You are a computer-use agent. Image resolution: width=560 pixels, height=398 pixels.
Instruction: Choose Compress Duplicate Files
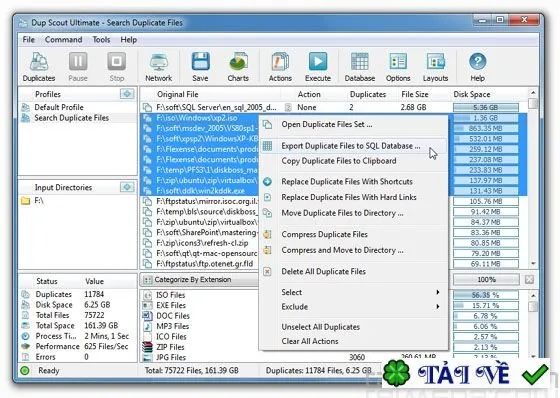354,234
